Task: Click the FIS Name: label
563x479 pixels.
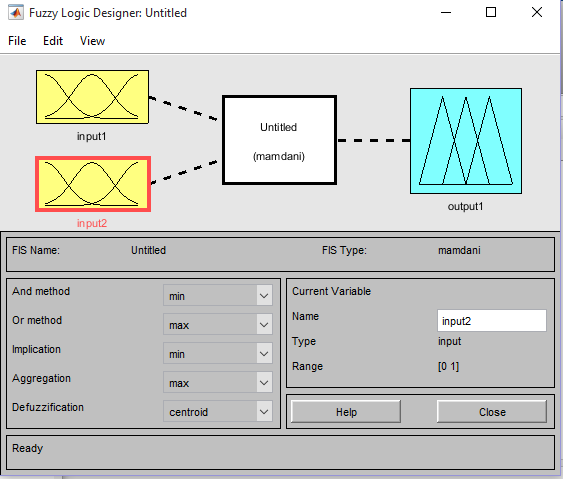Action: coord(36,250)
